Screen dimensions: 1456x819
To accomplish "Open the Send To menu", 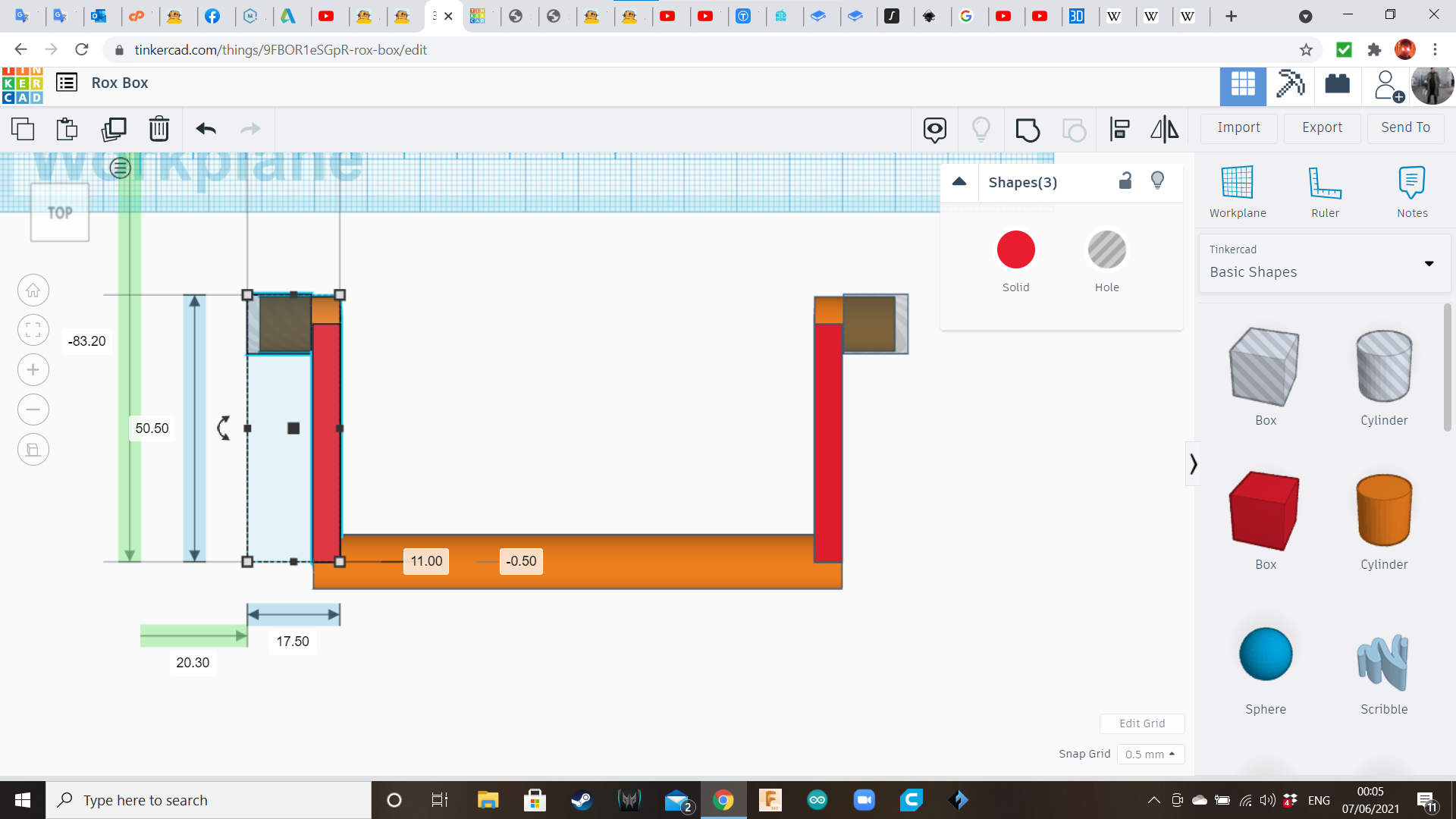I will 1405,127.
